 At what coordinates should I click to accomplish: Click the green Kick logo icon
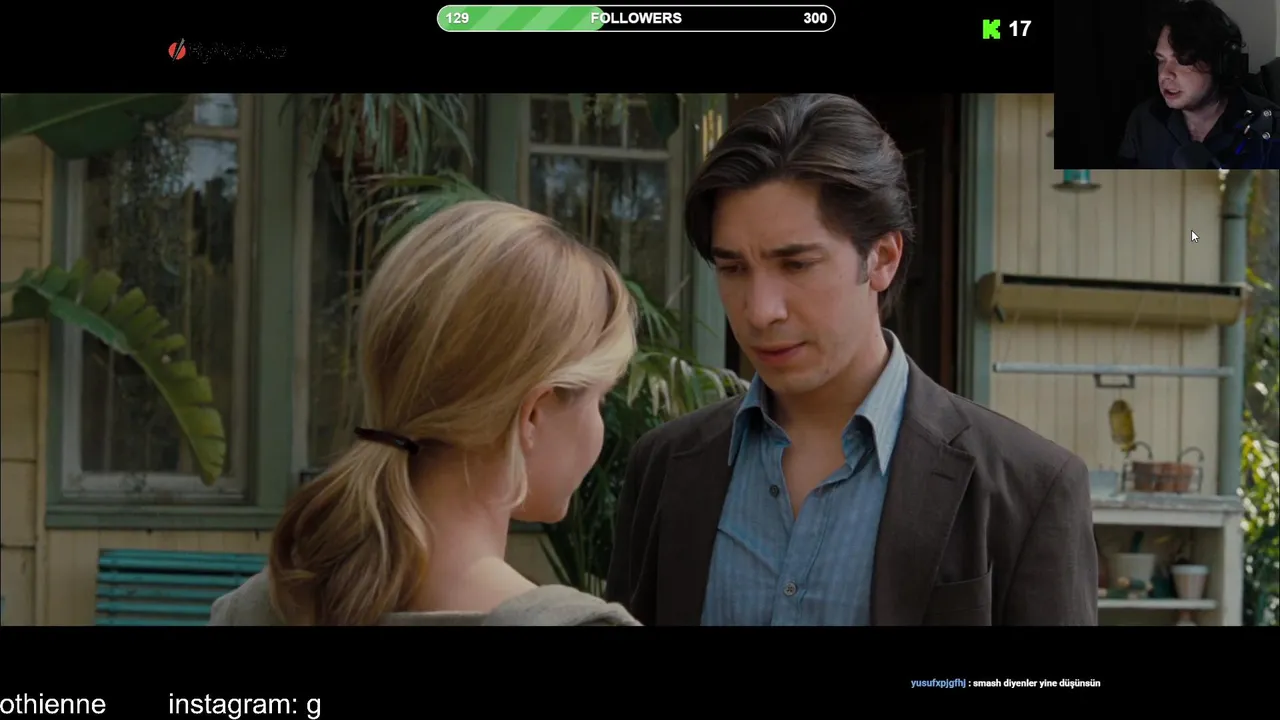991,30
